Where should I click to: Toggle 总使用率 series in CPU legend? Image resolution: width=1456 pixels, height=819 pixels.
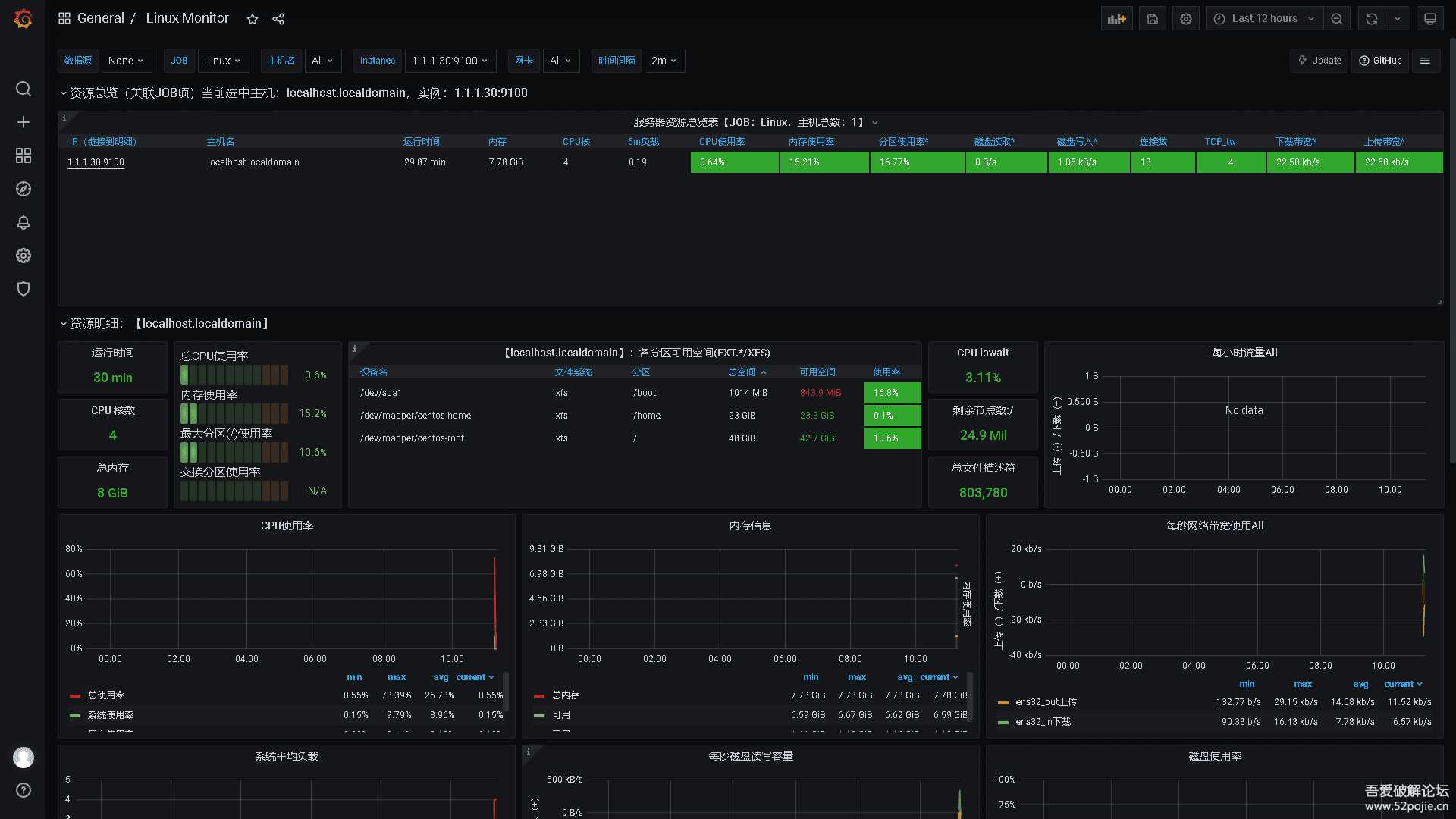pos(106,695)
